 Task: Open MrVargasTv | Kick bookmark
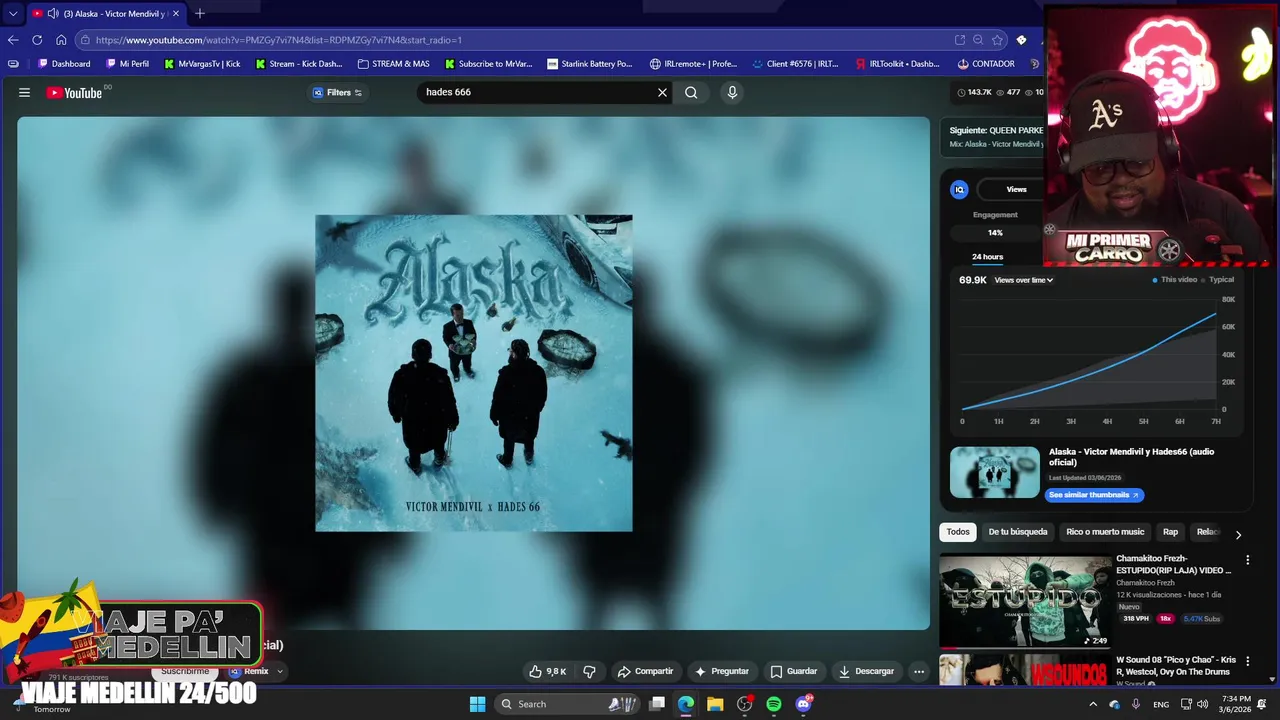203,64
